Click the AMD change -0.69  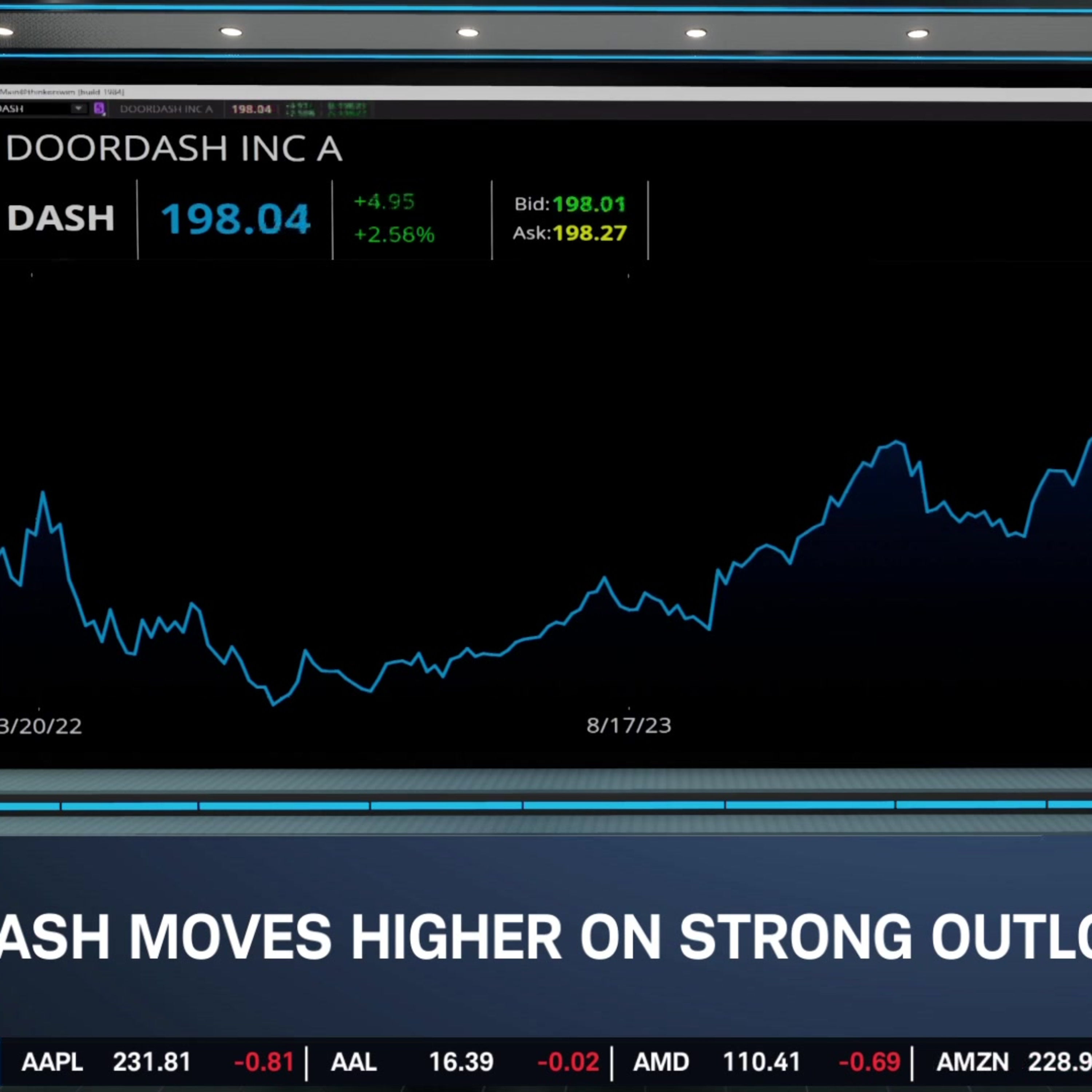point(870,1062)
